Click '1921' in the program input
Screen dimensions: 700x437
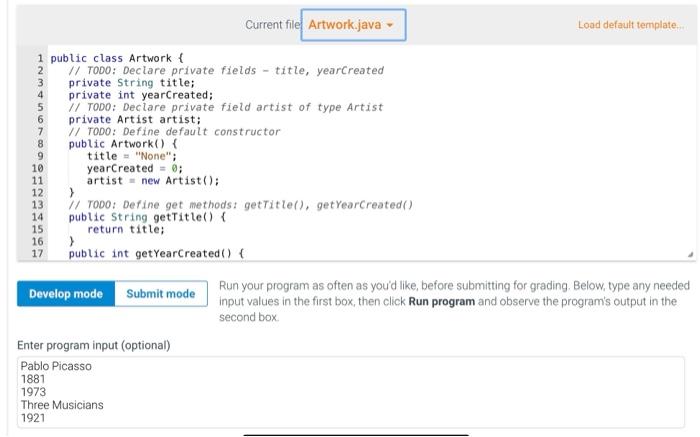pos(33,418)
